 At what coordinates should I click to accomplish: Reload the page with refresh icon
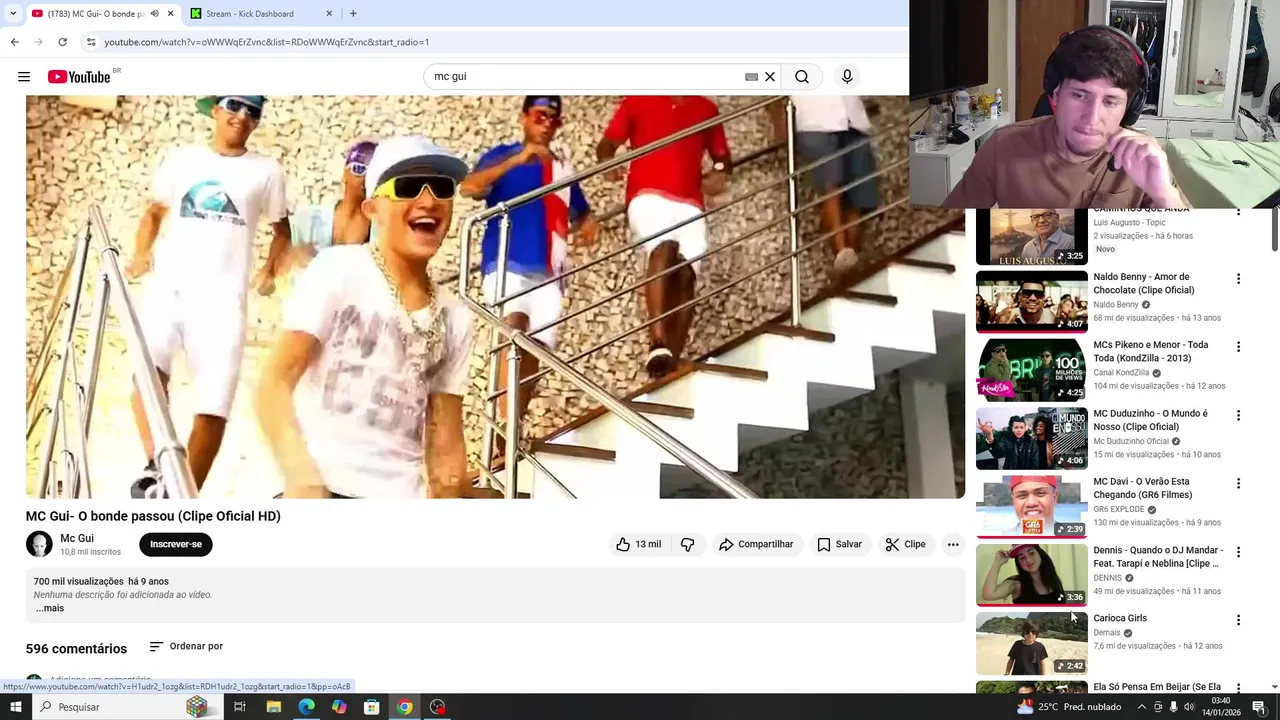[62, 42]
